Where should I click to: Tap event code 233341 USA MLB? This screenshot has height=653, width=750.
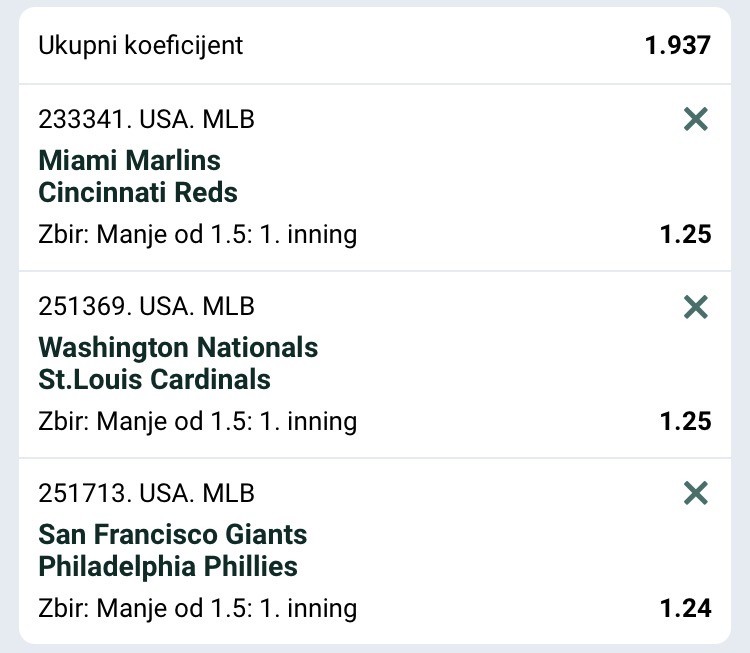tap(146, 120)
